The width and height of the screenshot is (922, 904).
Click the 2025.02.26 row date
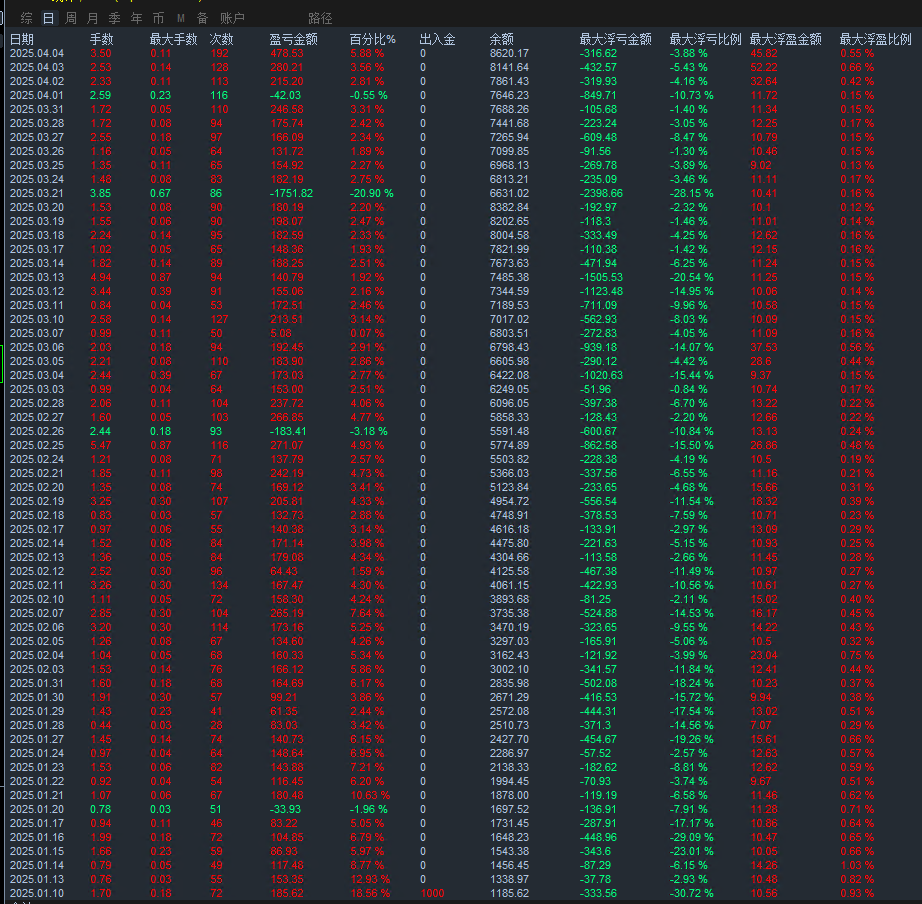[36, 431]
